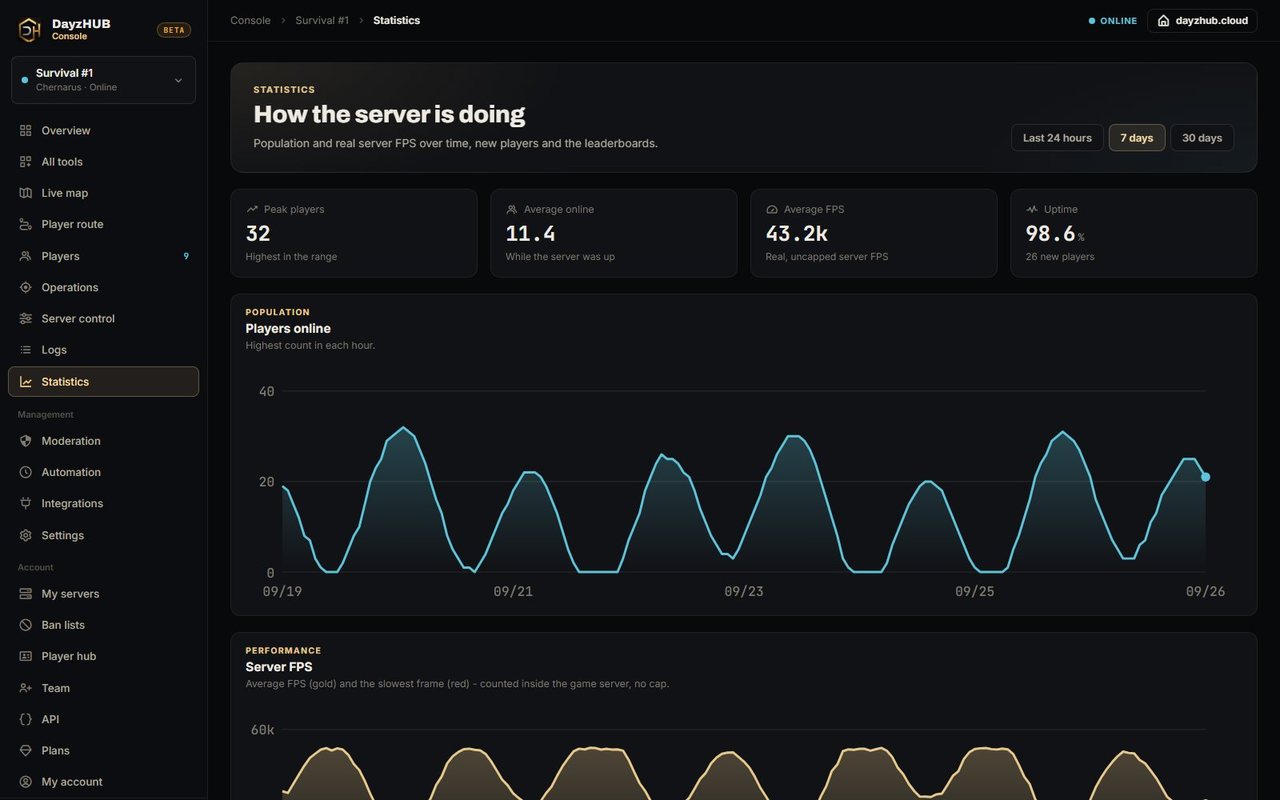
Task: Click the Automation clock icon
Action: pyautogui.click(x=26, y=472)
